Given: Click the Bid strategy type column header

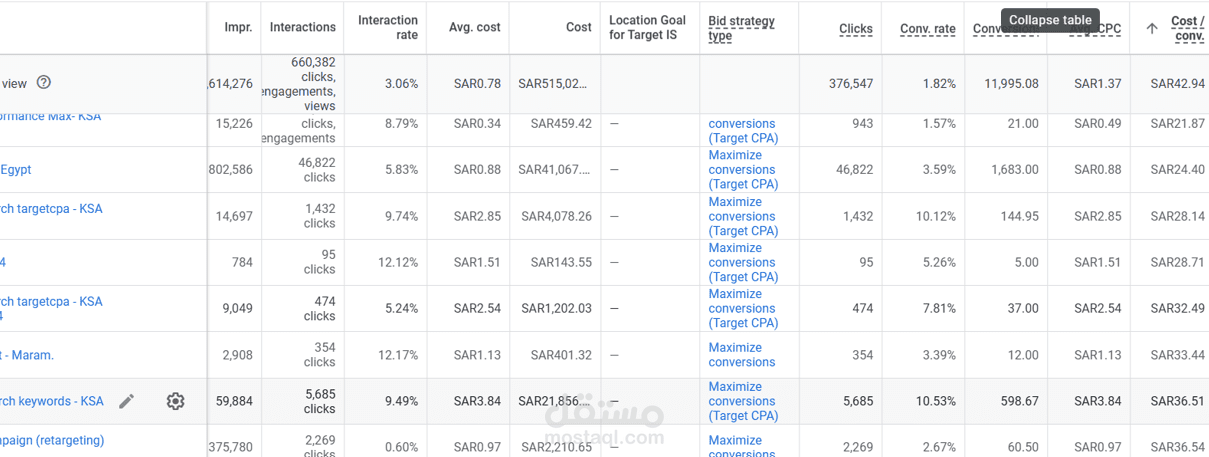Looking at the screenshot, I should [741, 28].
